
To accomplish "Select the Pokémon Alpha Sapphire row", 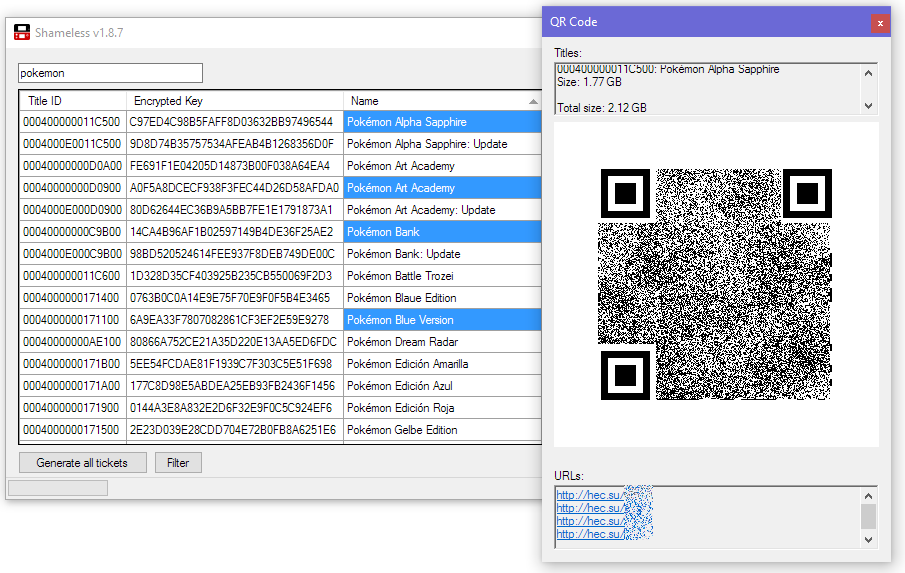I will click(x=281, y=122).
